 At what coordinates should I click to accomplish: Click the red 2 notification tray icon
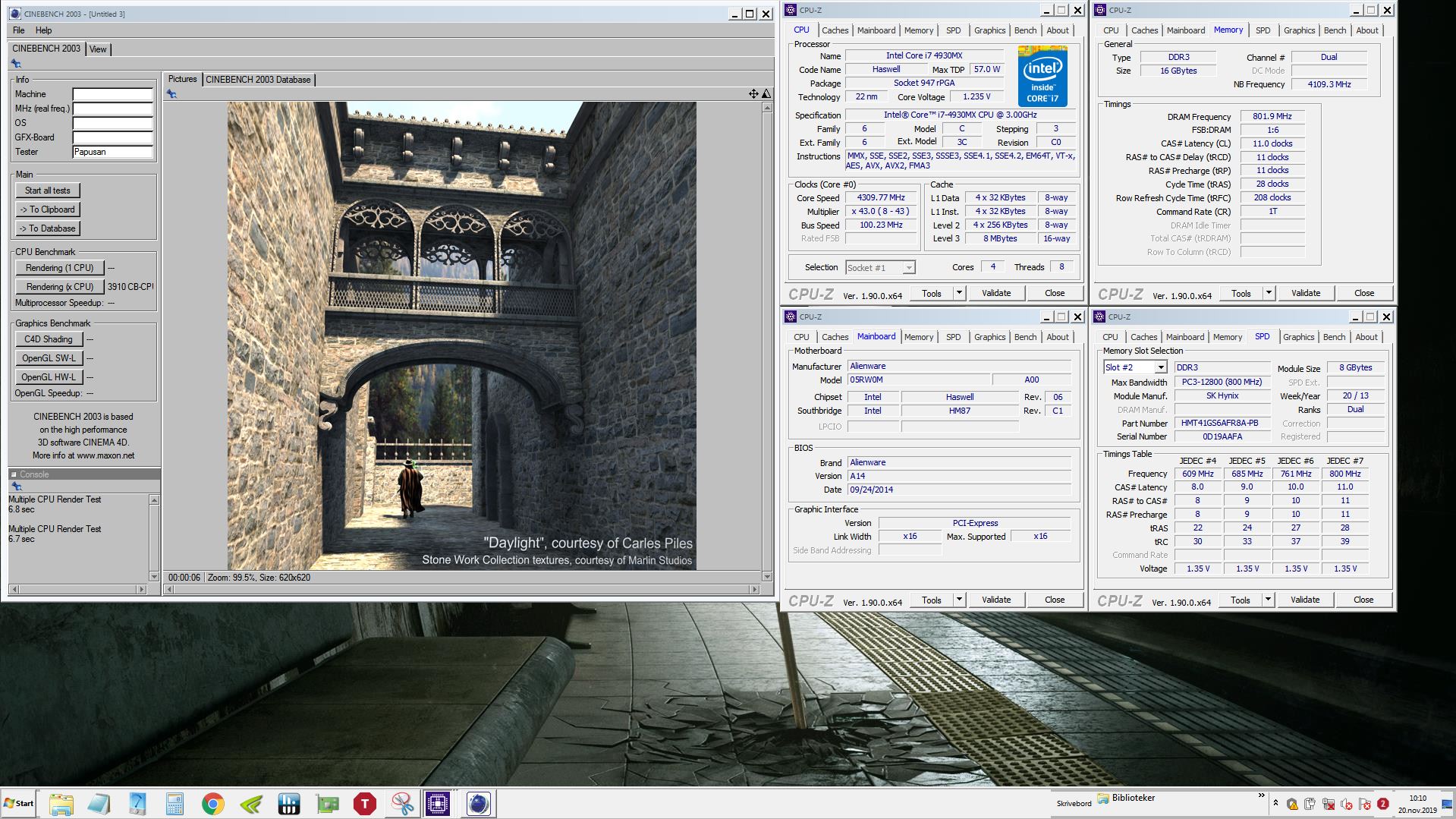pos(1383,804)
